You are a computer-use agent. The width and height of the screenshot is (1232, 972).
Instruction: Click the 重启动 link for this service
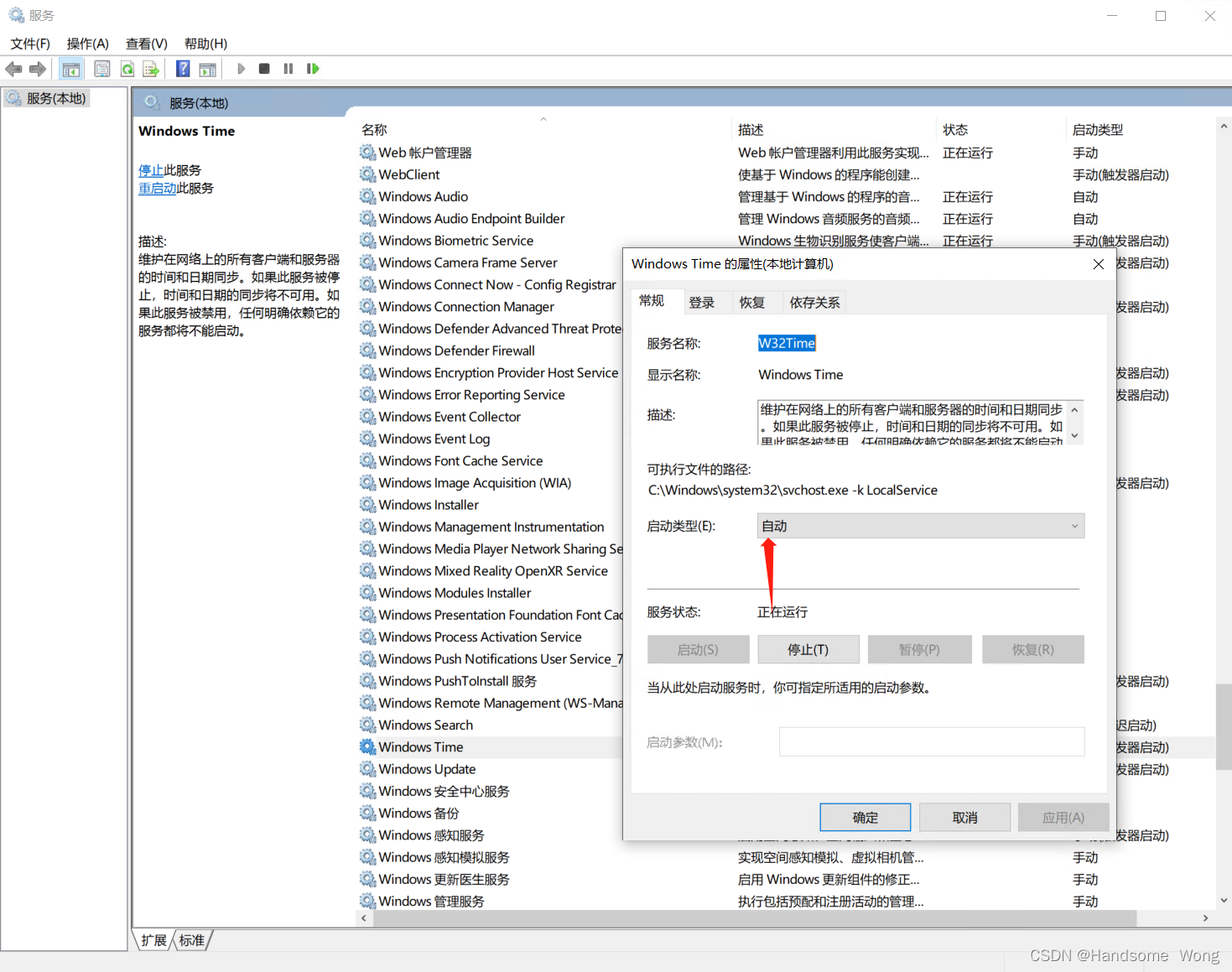[158, 188]
